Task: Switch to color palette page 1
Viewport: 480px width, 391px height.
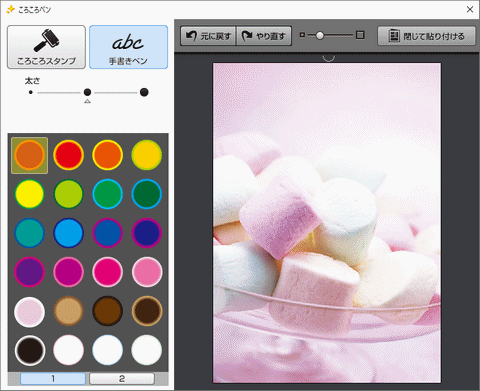Action: 53,378
